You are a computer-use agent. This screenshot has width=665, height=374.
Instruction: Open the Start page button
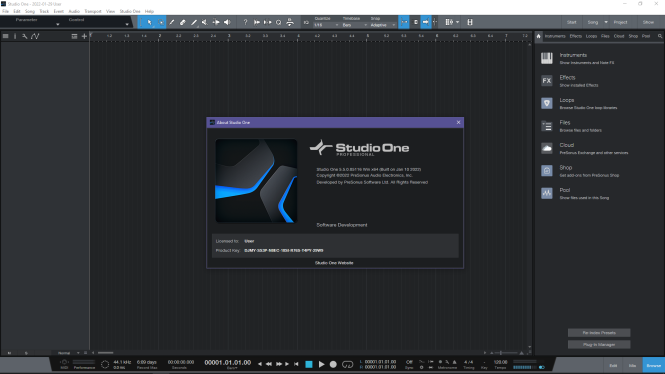[572, 22]
